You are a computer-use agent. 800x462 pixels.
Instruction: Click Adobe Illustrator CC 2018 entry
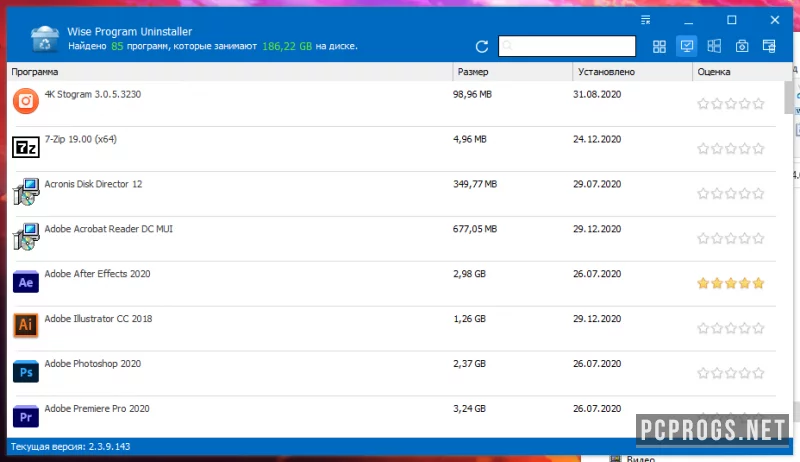pyautogui.click(x=98, y=319)
